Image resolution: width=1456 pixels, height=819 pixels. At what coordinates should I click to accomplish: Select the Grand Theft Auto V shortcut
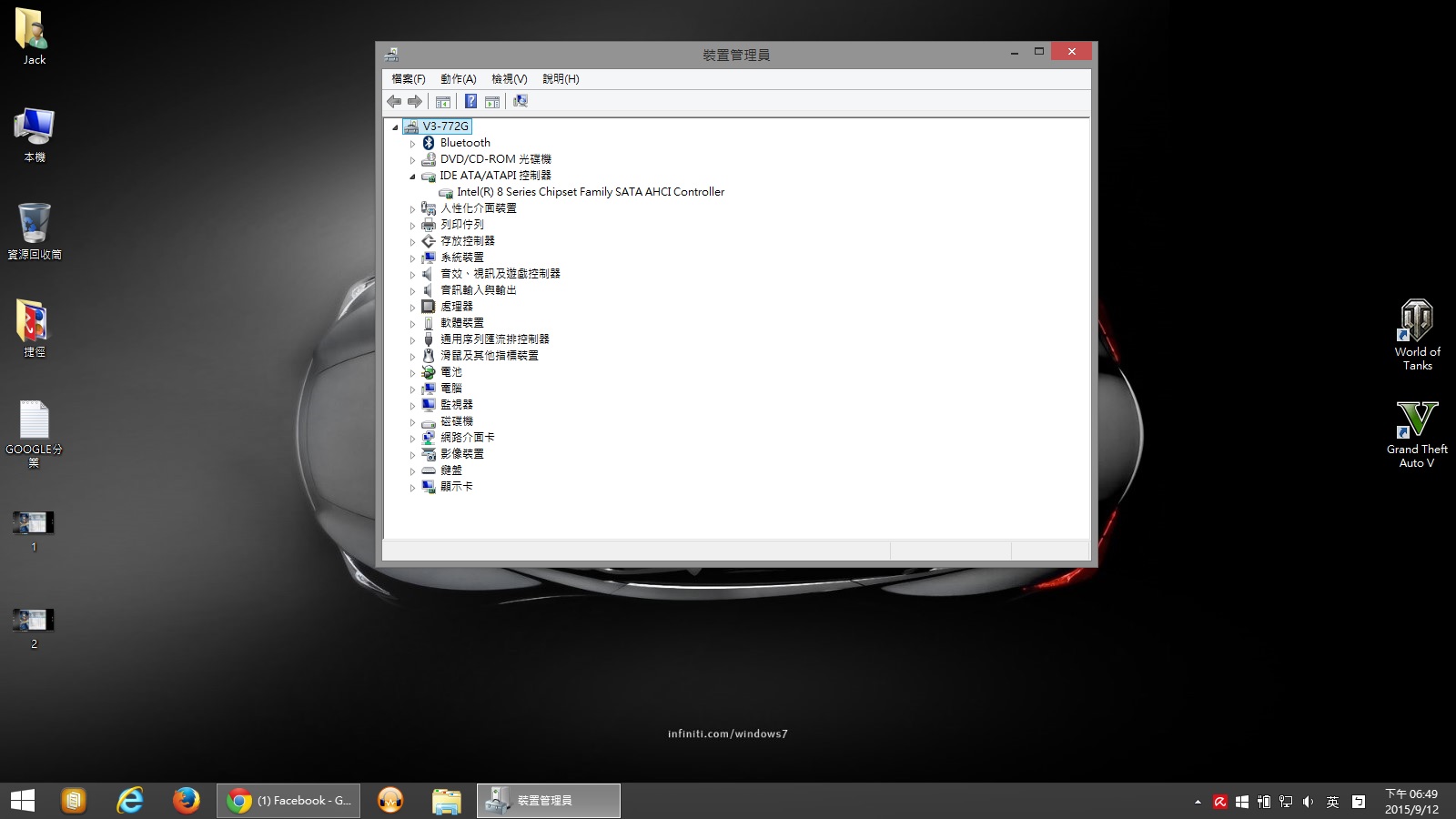point(1417,434)
